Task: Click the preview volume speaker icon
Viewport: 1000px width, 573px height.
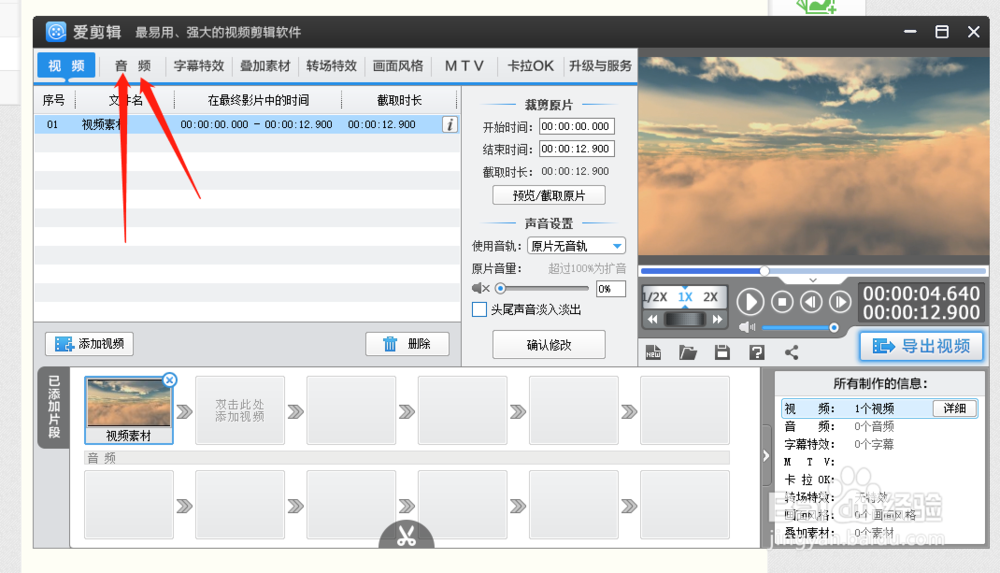Action: tap(747, 327)
